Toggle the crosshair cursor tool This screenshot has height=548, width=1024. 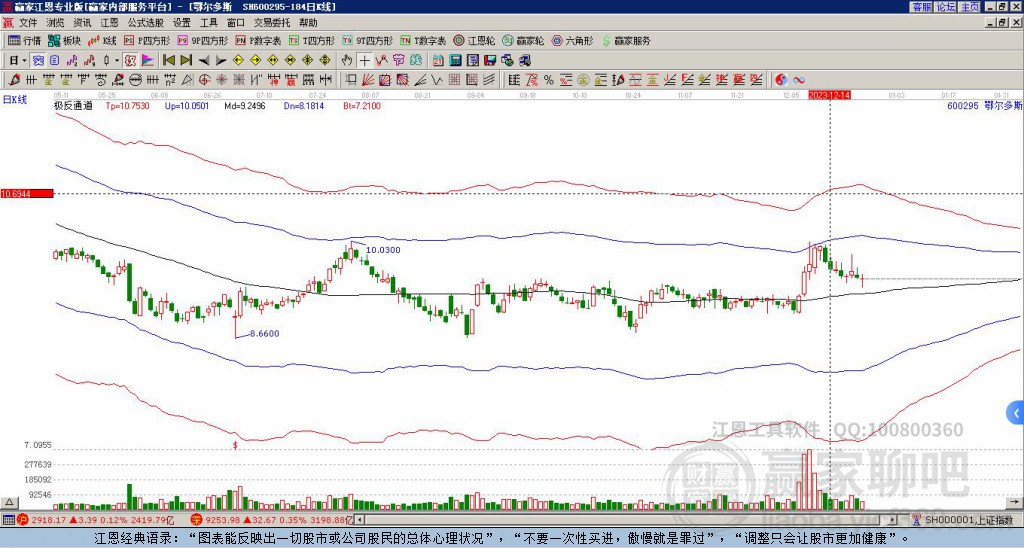364,61
